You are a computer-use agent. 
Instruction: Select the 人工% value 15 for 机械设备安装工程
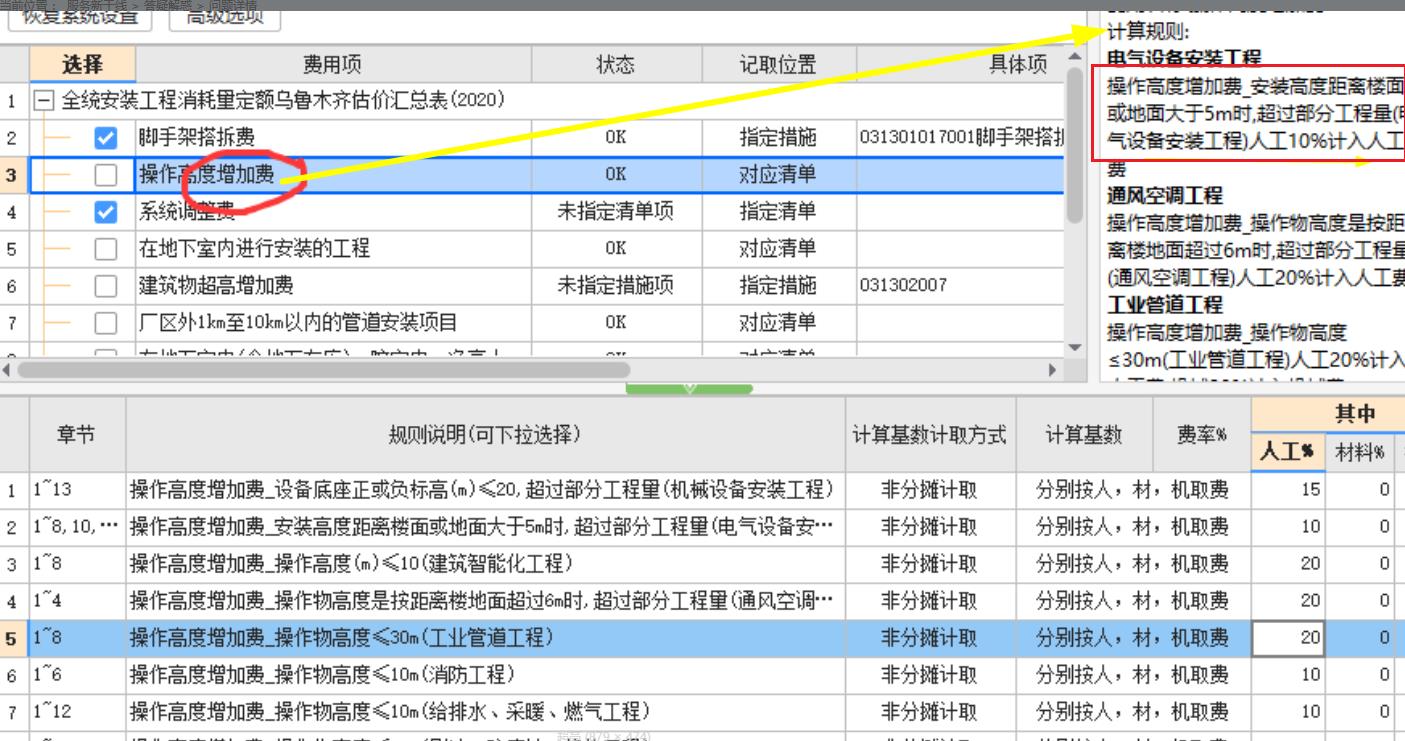(1288, 490)
